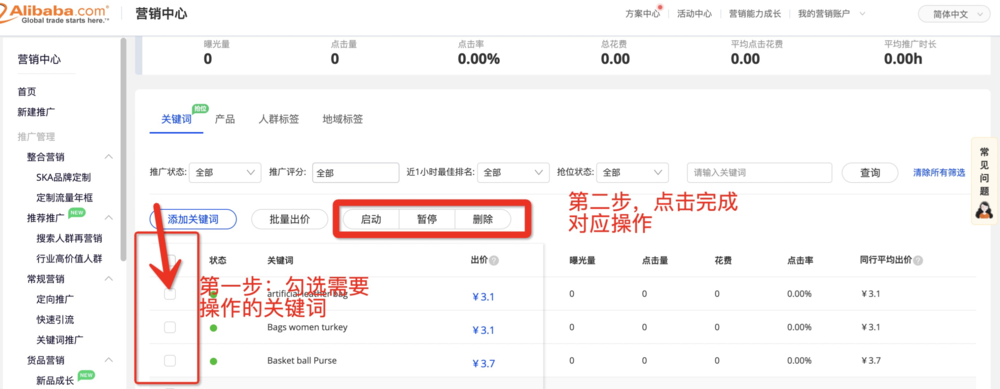Open the 推广状态 dropdown
1000x389 pixels.
tap(225, 172)
